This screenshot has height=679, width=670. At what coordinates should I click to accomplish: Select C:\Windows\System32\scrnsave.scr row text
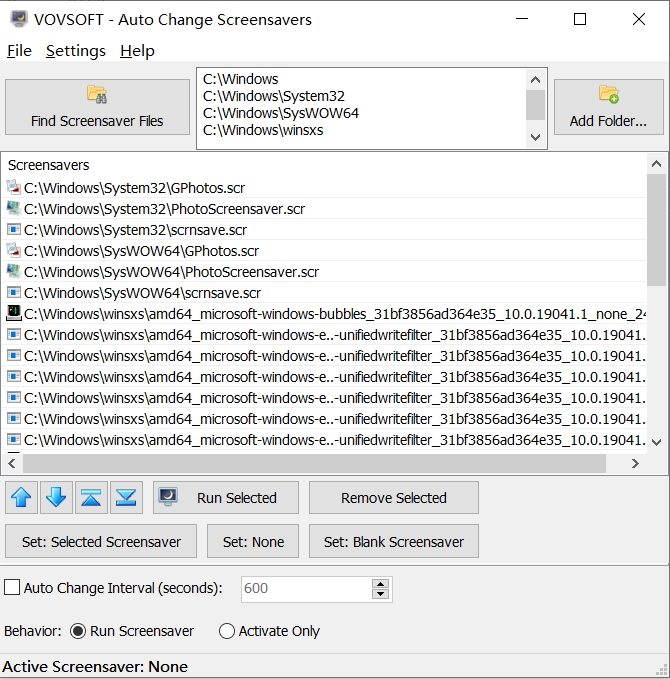136,230
